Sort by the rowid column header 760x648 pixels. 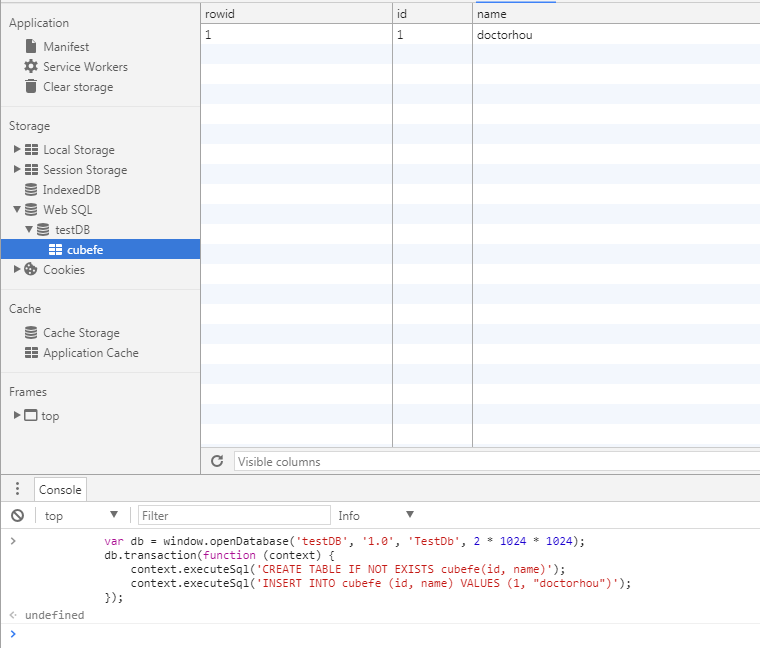pos(296,14)
